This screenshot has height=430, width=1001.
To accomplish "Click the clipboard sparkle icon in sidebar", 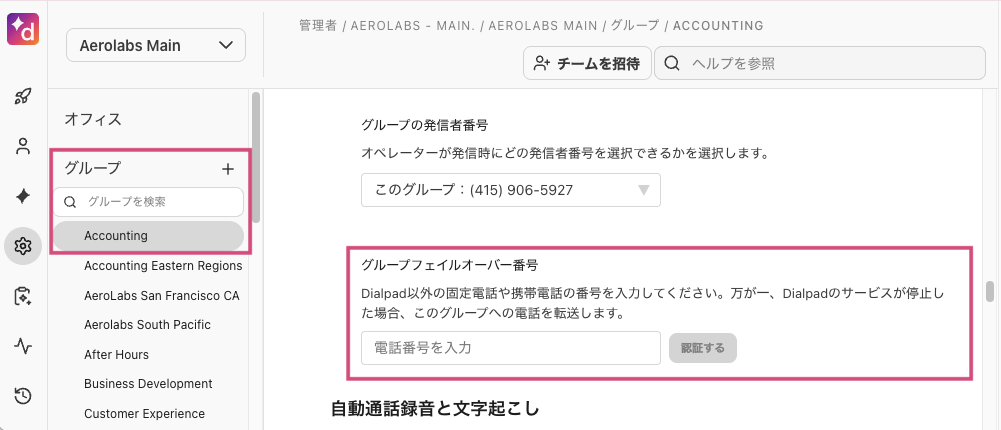I will tap(23, 296).
